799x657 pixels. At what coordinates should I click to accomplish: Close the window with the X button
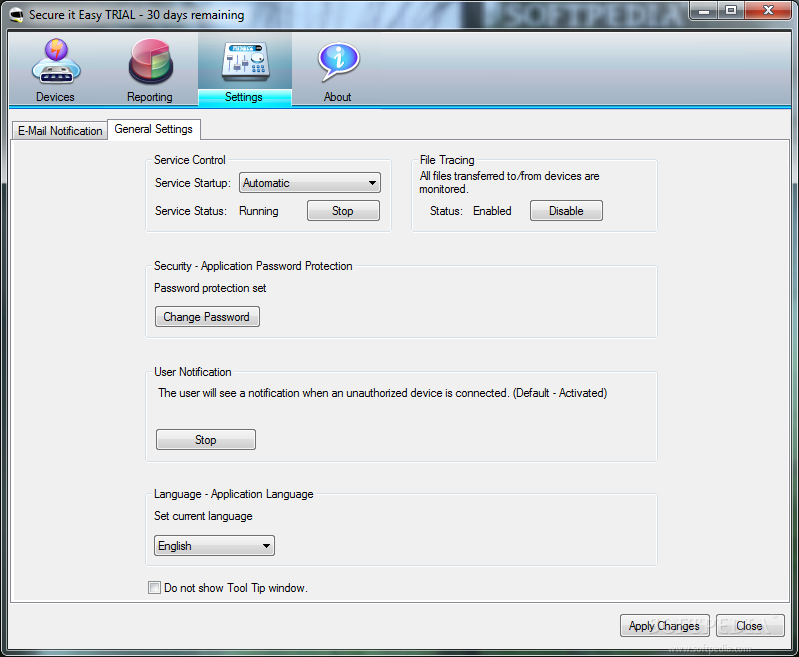[x=768, y=10]
